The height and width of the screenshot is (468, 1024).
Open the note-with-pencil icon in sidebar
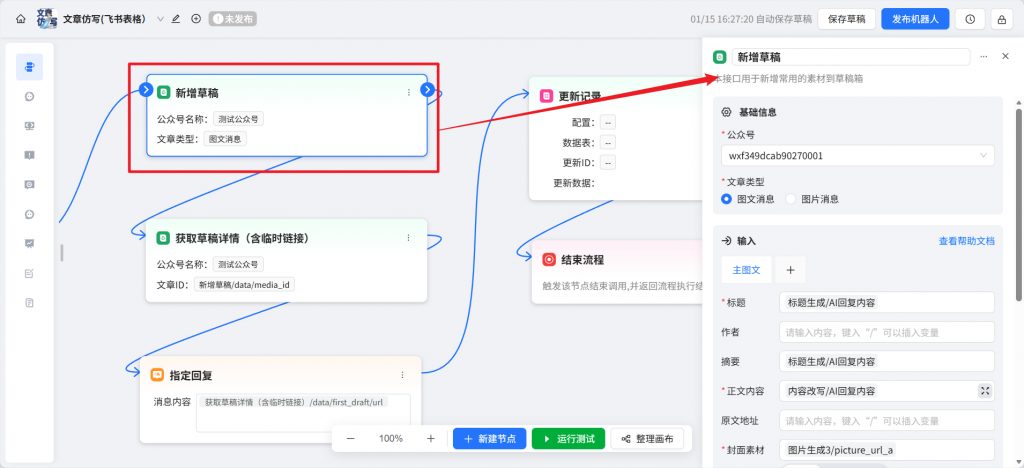point(29,273)
